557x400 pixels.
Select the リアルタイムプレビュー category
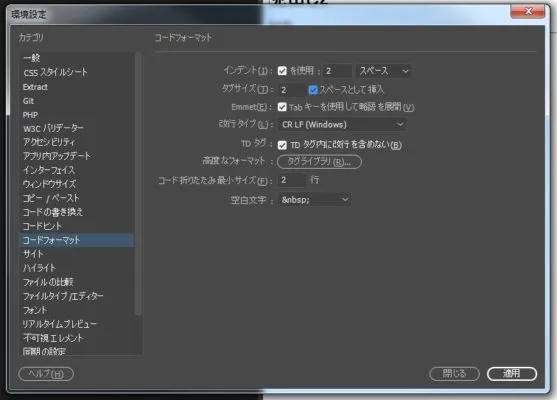tap(77, 324)
